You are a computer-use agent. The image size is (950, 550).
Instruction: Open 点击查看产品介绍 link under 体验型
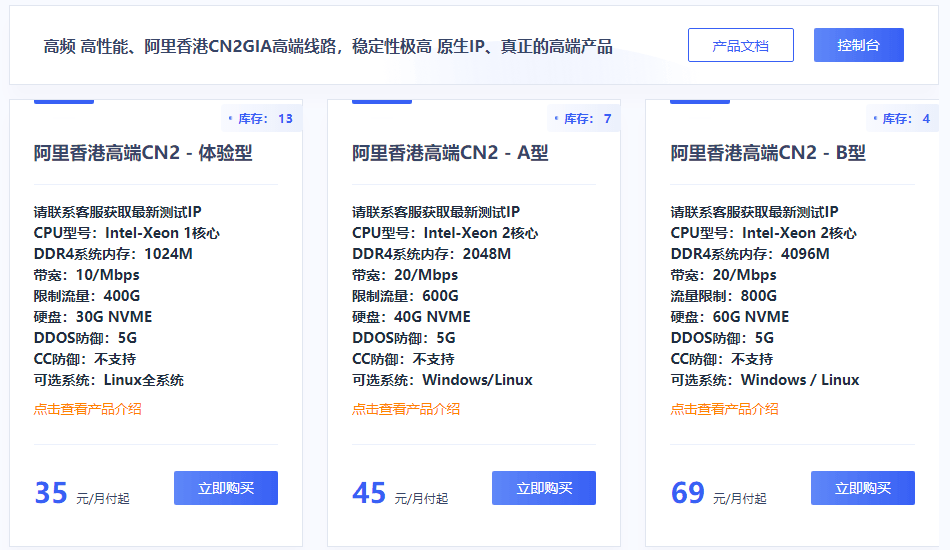[87, 409]
